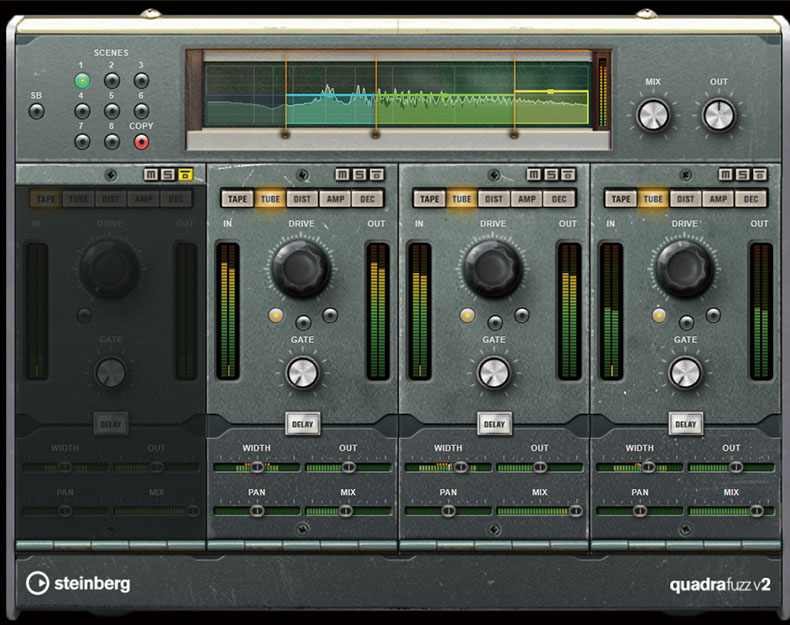Screen dimensions: 790x625
Task: Toggle lit yellow tube option in band 4
Action: pyautogui.click(x=659, y=315)
